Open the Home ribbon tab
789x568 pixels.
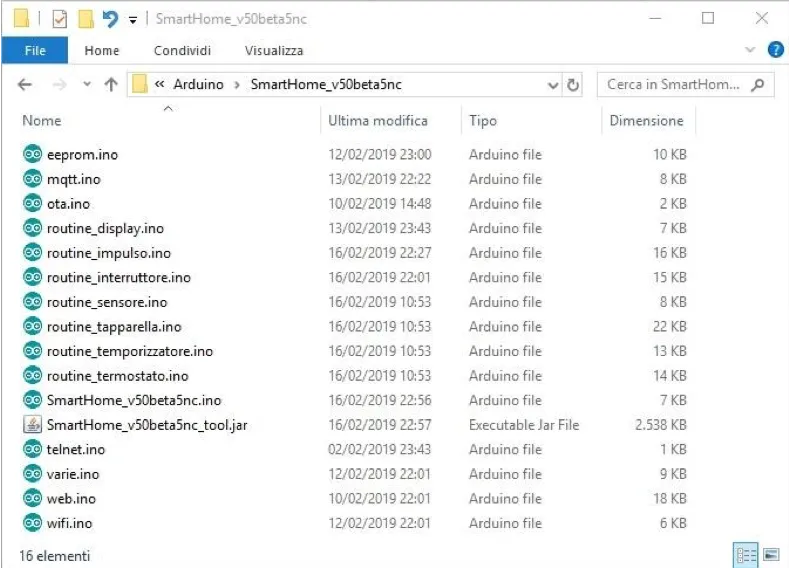click(102, 50)
